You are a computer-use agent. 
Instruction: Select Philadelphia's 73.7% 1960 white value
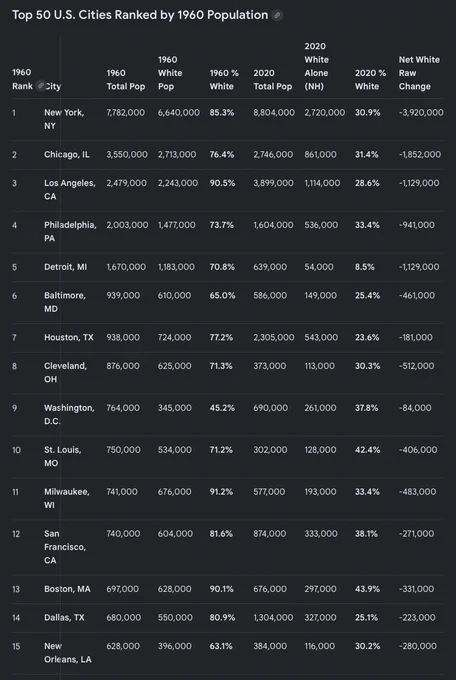(222, 225)
